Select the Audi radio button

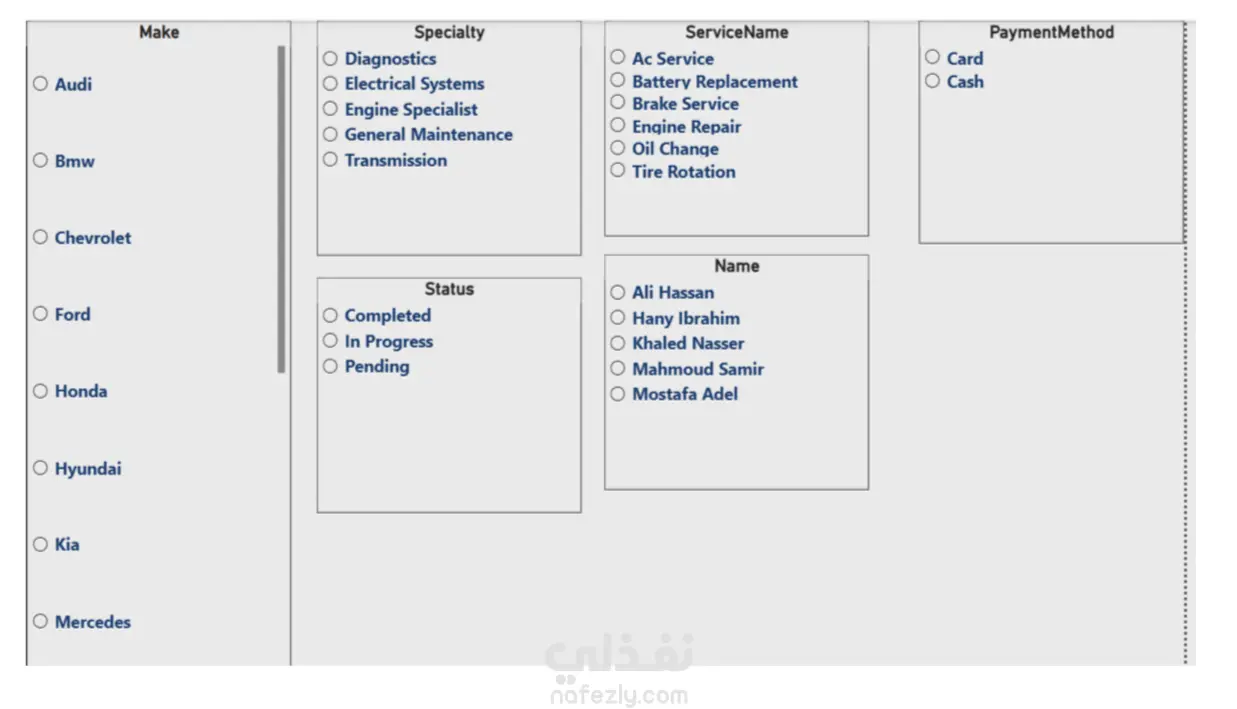point(40,84)
